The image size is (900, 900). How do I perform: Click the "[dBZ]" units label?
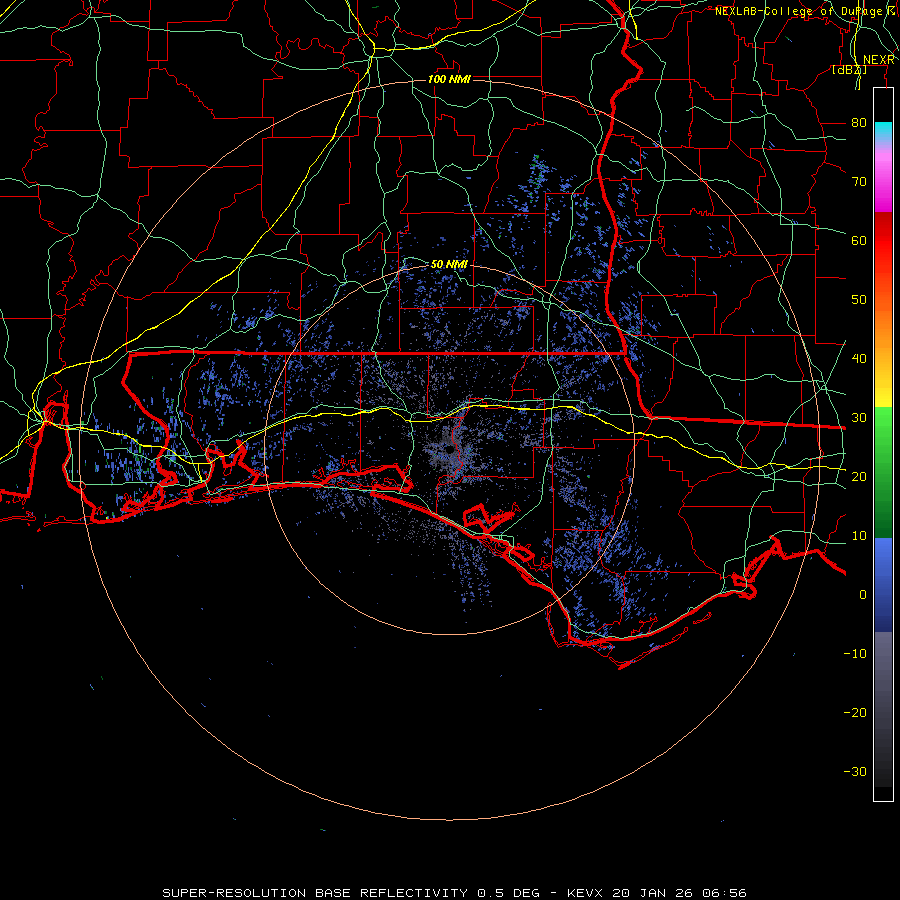(849, 70)
